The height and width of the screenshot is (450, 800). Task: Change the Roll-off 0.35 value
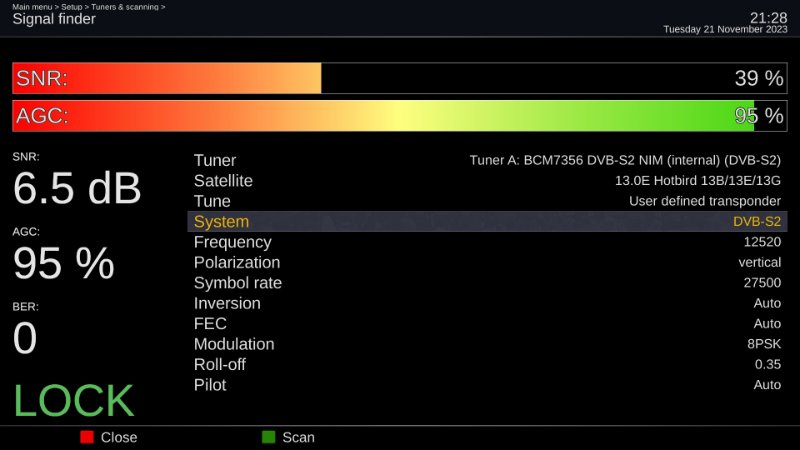click(487, 364)
